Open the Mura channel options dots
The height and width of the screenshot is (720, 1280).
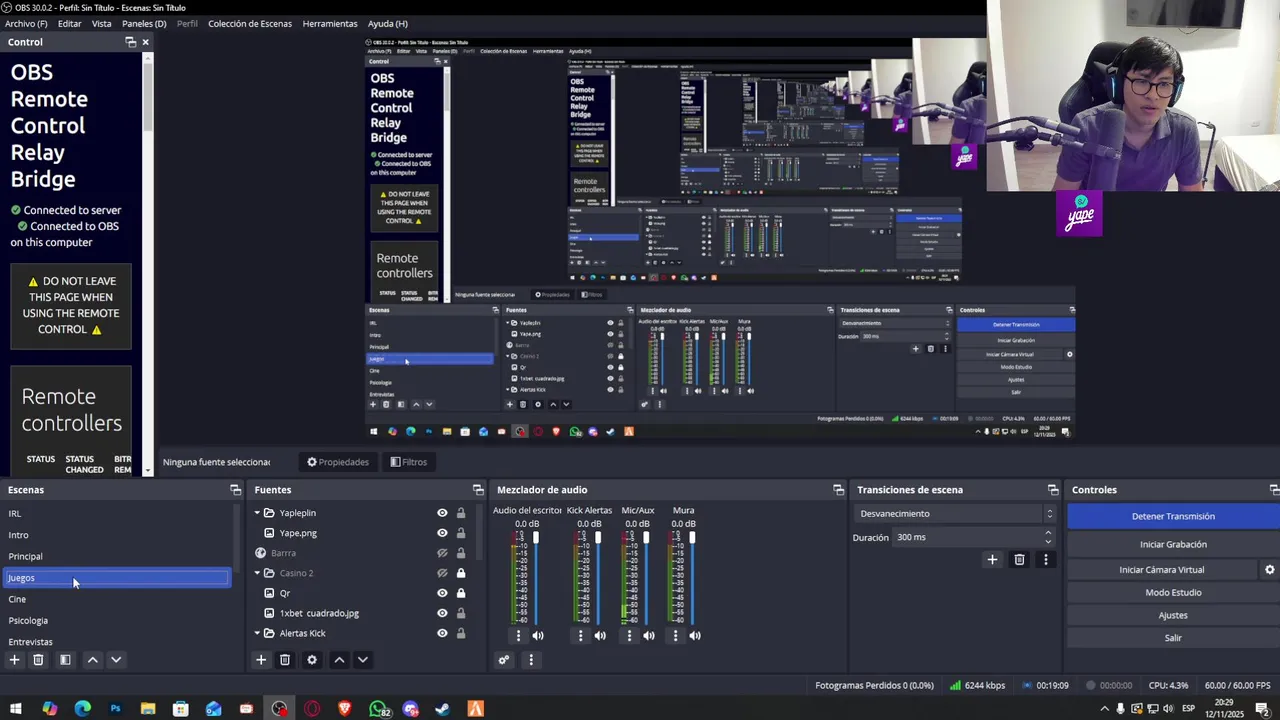675,636
